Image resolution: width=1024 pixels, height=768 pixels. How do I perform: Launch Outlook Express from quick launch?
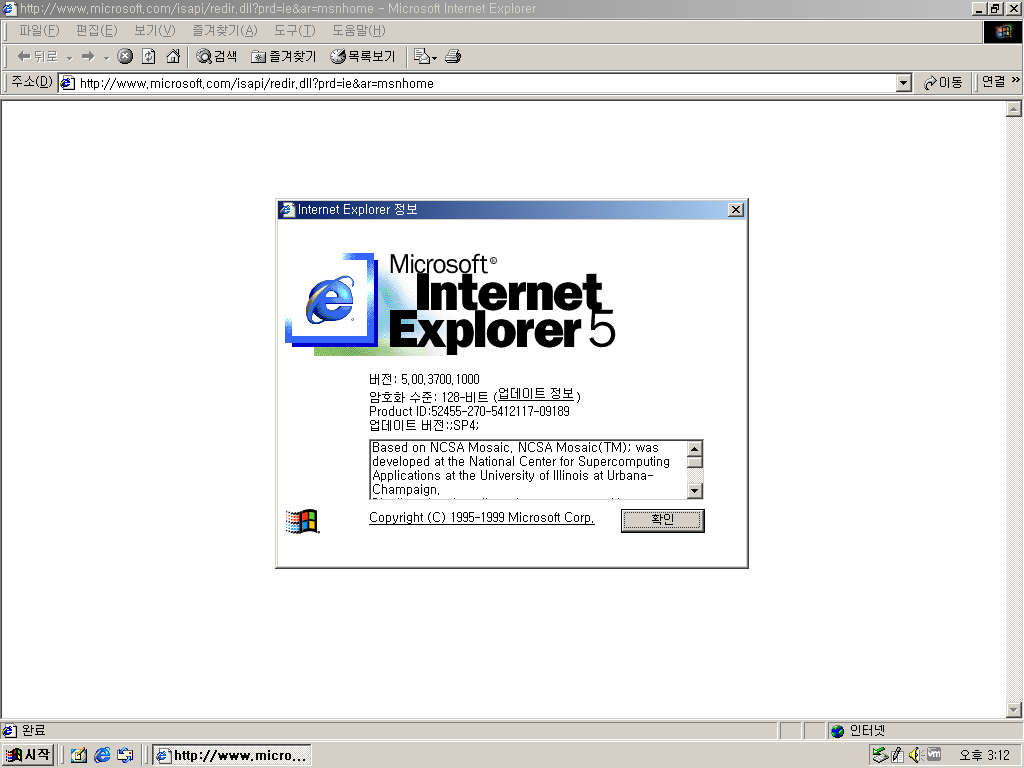[x=125, y=756]
